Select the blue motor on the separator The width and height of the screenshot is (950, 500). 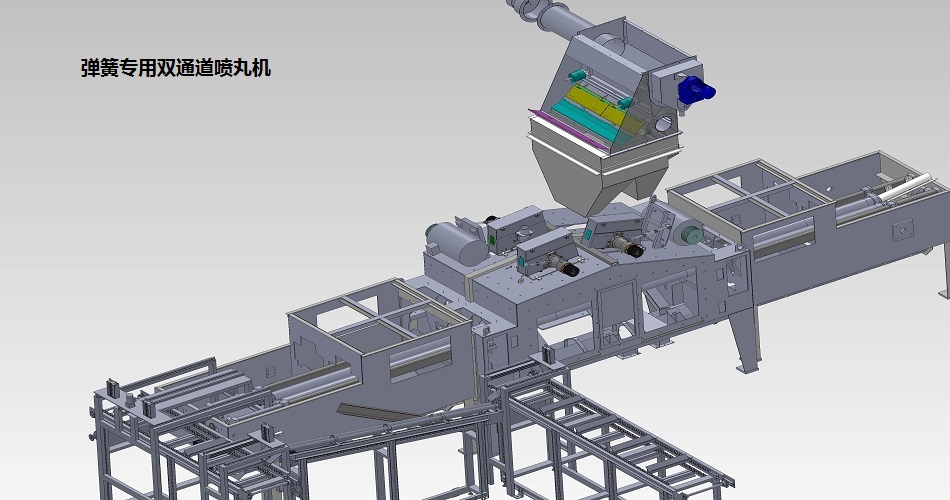pyautogui.click(x=697, y=91)
